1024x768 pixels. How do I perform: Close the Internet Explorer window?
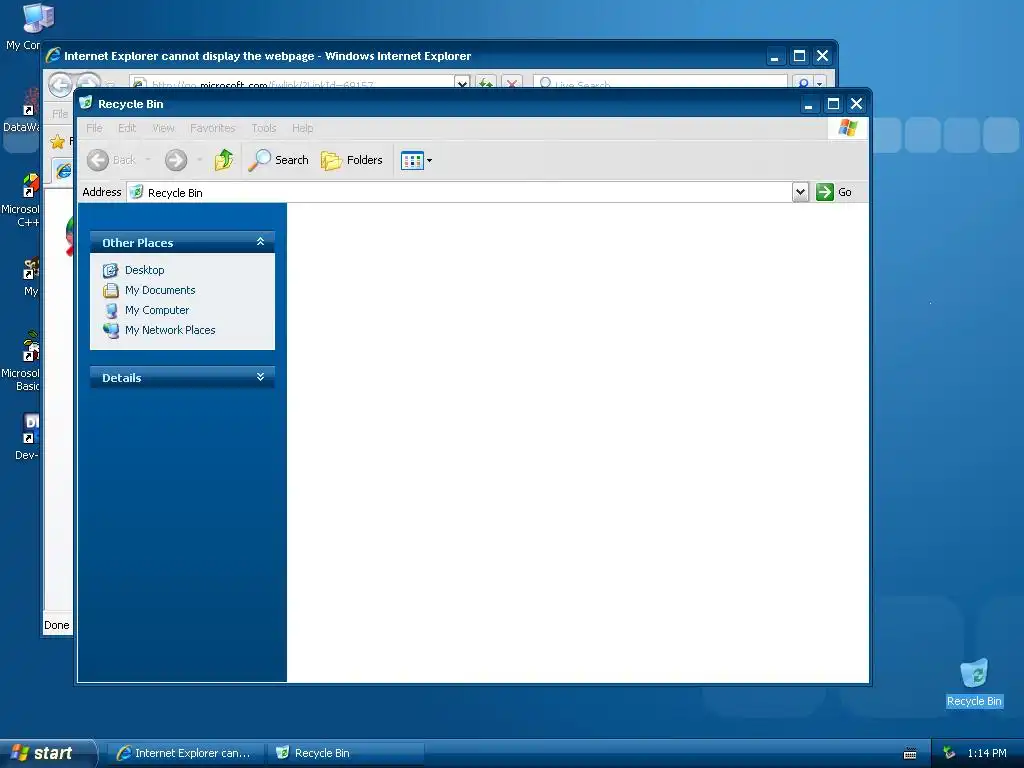click(822, 56)
